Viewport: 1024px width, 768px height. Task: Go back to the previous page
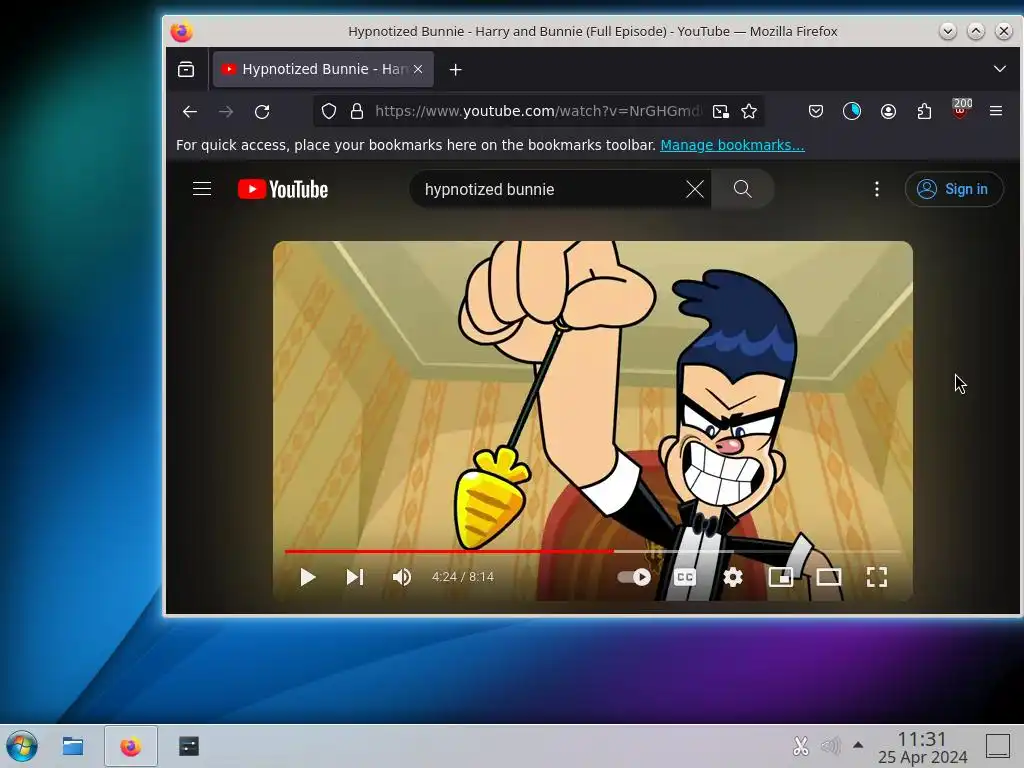point(190,112)
